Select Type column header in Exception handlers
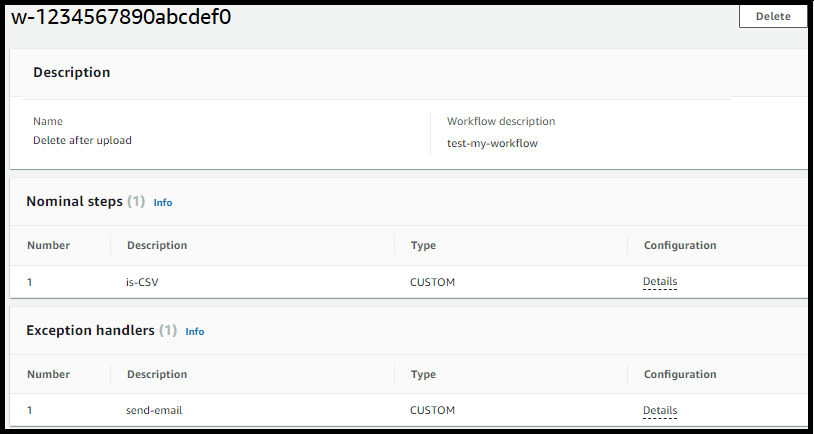This screenshot has height=434, width=814. coord(423,374)
